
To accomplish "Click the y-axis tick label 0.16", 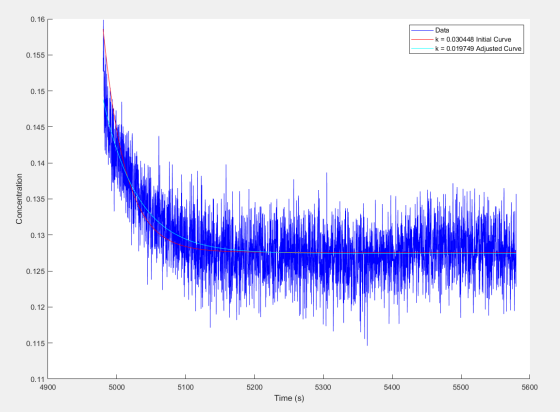I will (x=38, y=19).
